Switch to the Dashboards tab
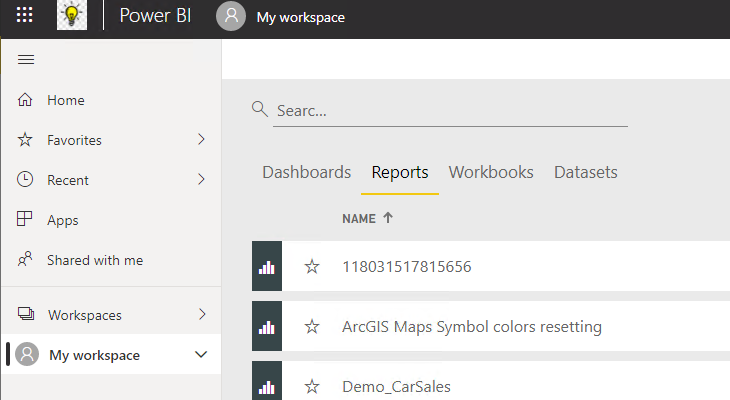The height and width of the screenshot is (400, 730). pyautogui.click(x=307, y=172)
